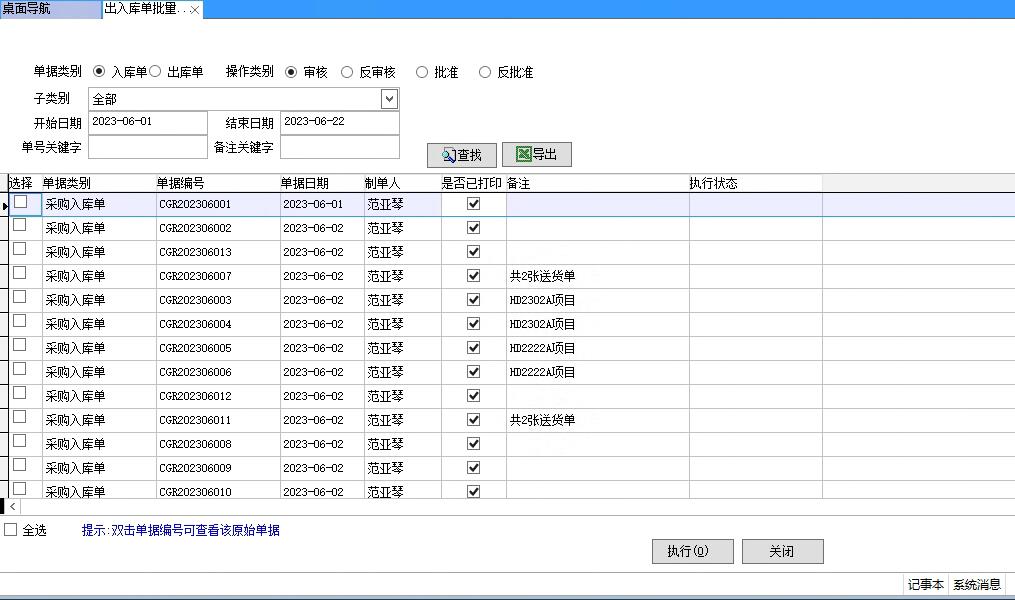
Task: Open 记事本 in the status bar
Action: [925, 585]
